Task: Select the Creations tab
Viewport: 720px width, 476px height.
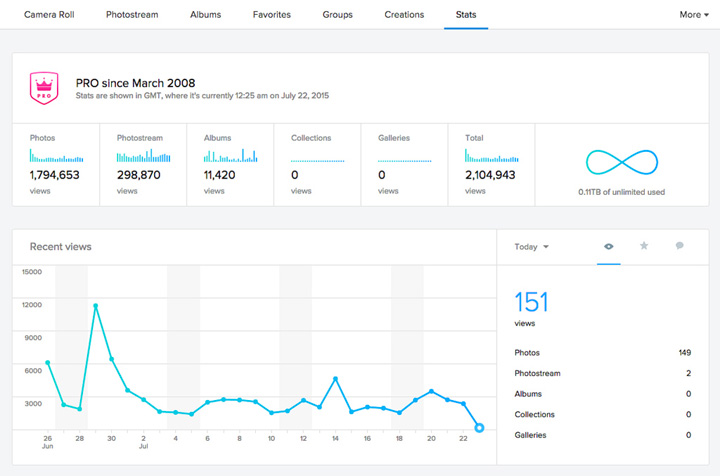Action: click(x=404, y=15)
